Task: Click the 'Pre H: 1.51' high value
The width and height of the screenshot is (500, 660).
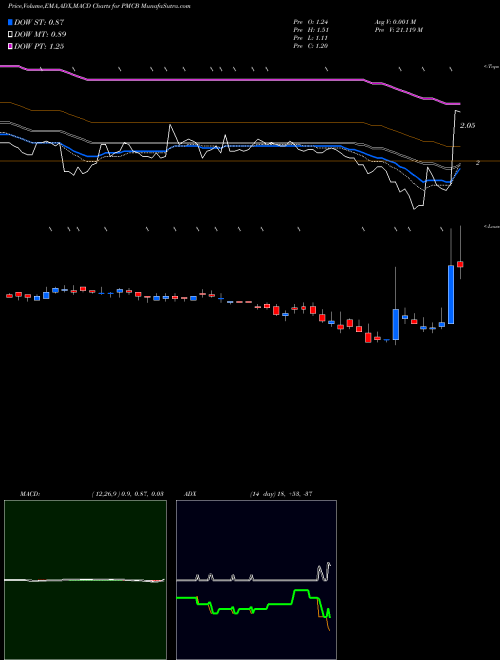Action: coord(311,30)
